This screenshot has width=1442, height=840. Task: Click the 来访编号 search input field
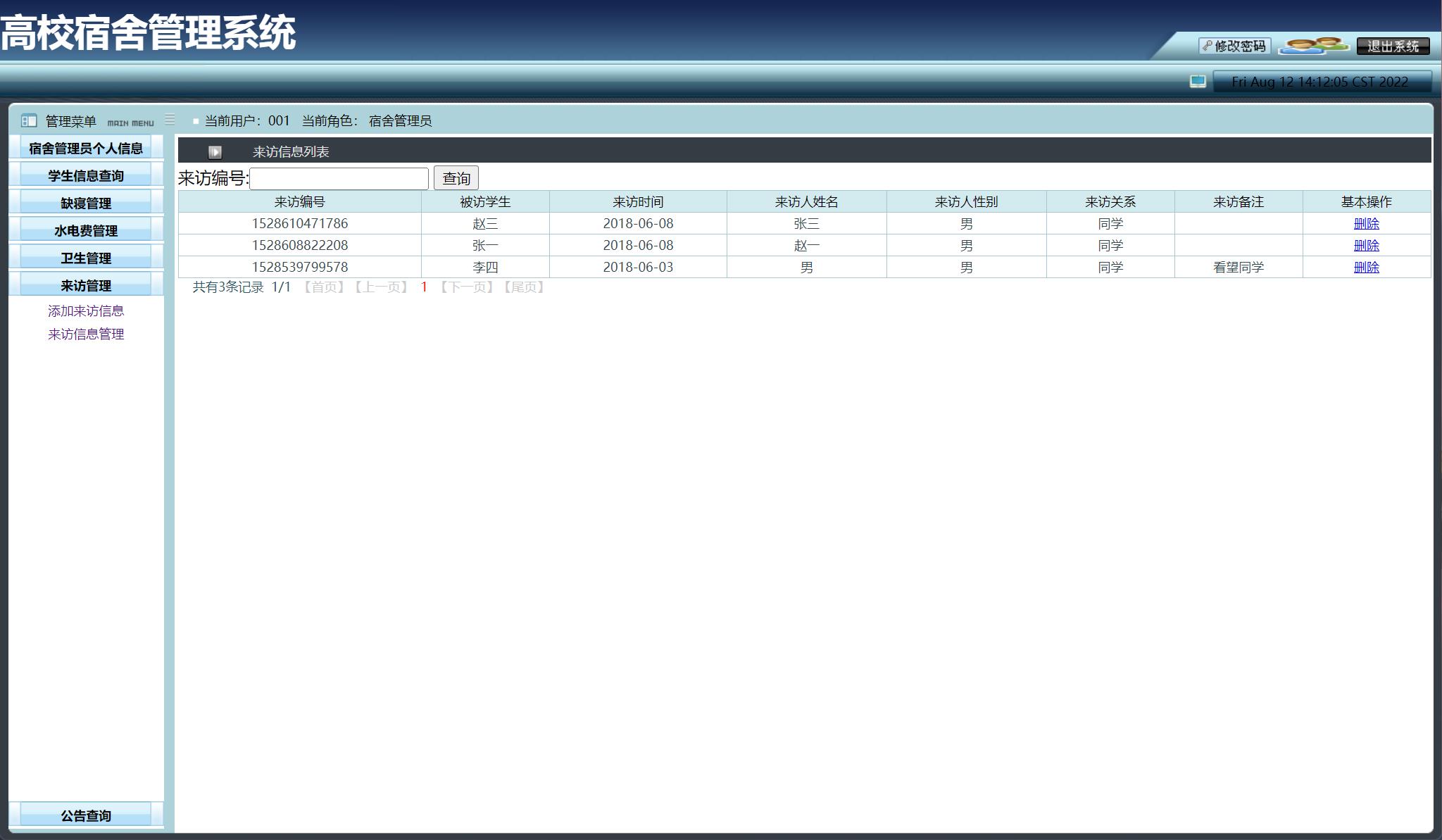point(339,179)
